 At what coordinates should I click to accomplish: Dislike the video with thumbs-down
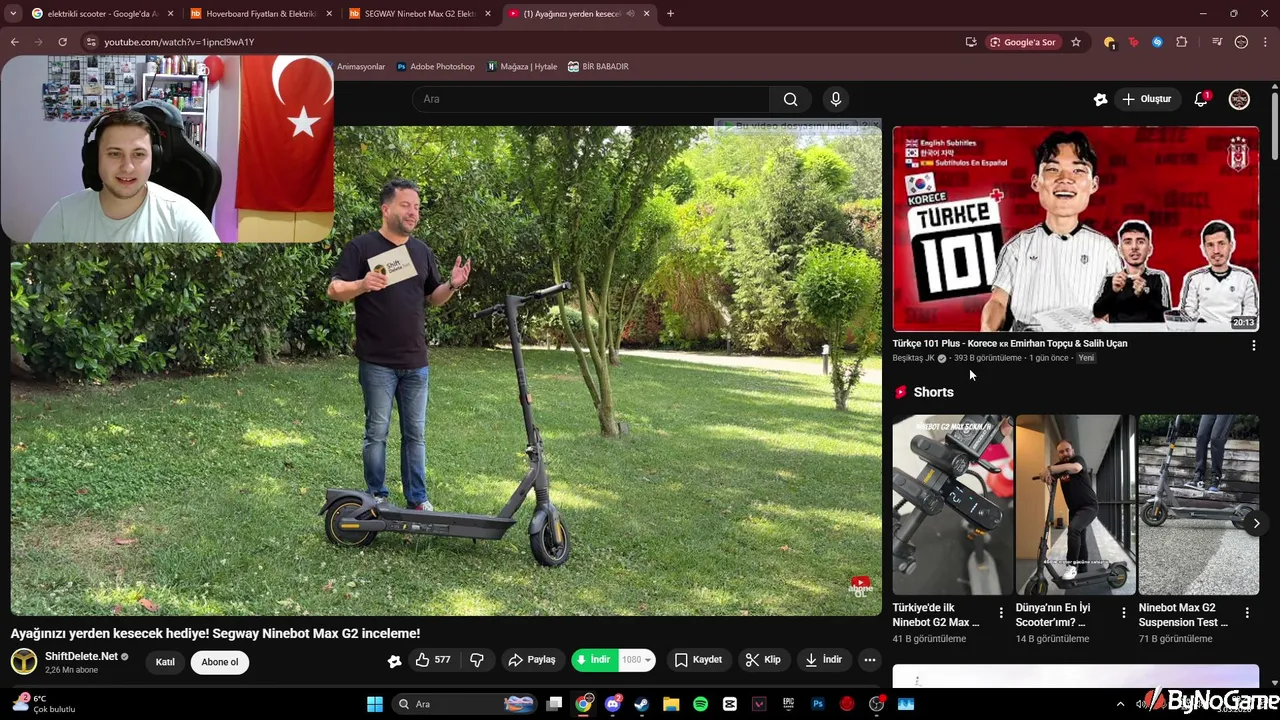pos(477,660)
